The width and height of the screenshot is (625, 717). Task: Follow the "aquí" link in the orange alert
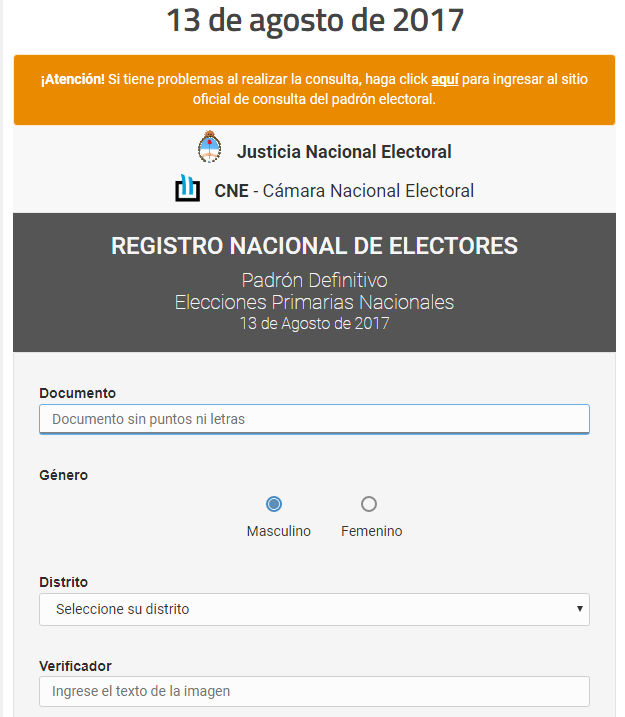point(444,78)
